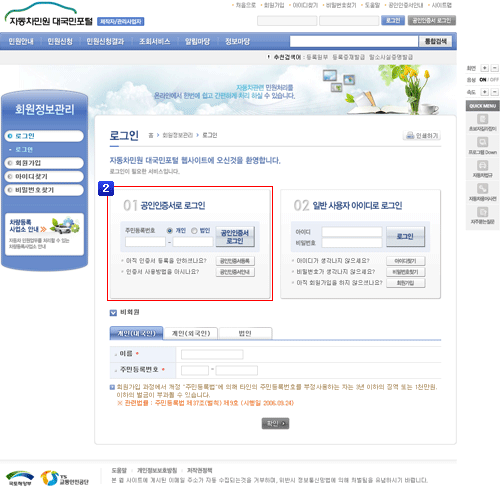The width and height of the screenshot is (500, 493).
Task: Increase screen size with 화면 plus
Action: [x=484, y=68]
